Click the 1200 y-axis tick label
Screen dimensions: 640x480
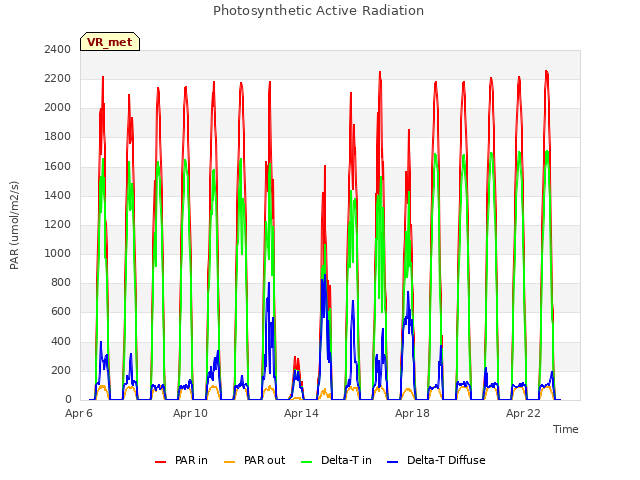coord(58,224)
